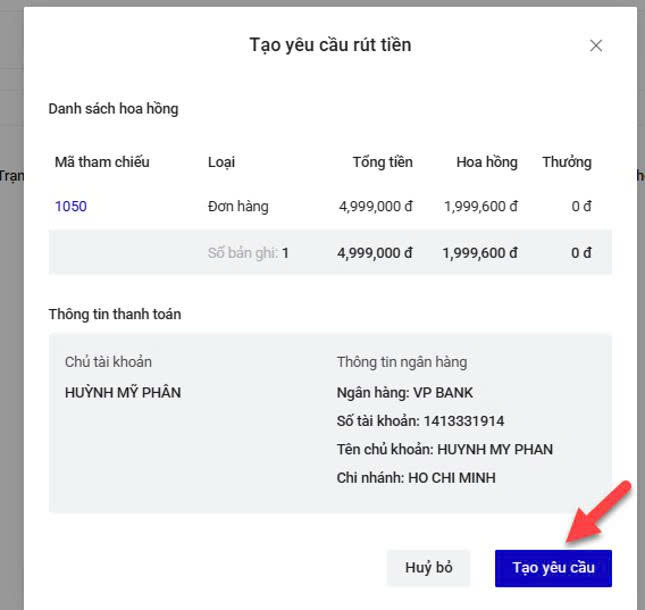Select the Số bản ghi: 1 summary
Viewport: 645px width, 610px height.
pos(248,253)
